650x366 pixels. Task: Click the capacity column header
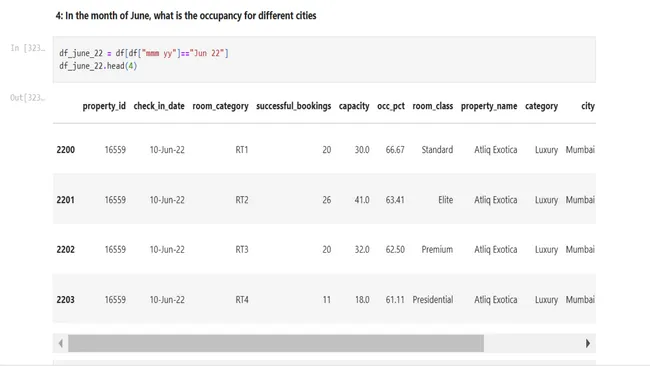click(x=354, y=106)
